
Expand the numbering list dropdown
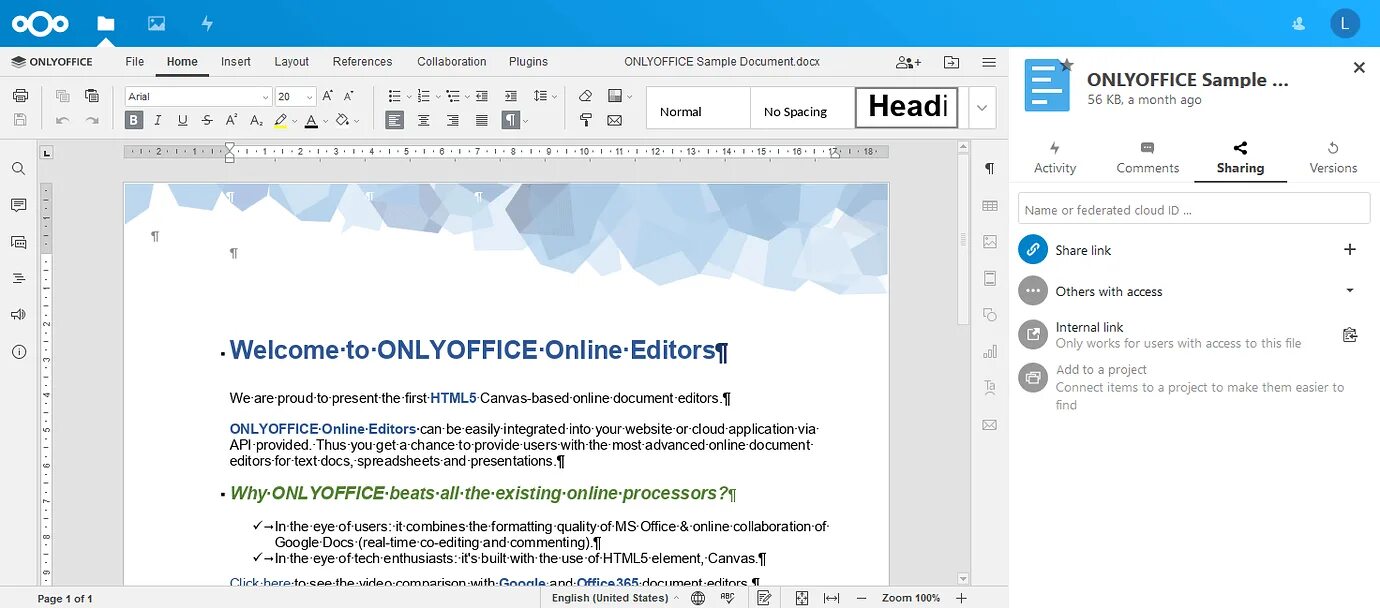coord(438,97)
